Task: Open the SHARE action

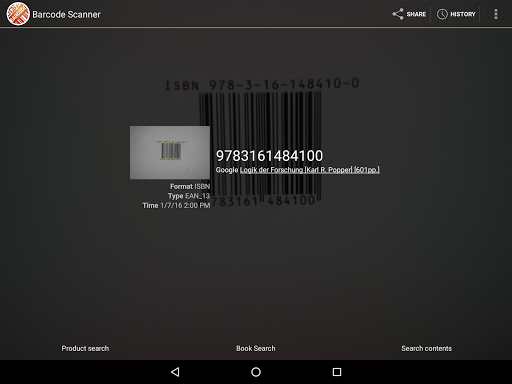Action: click(409, 14)
